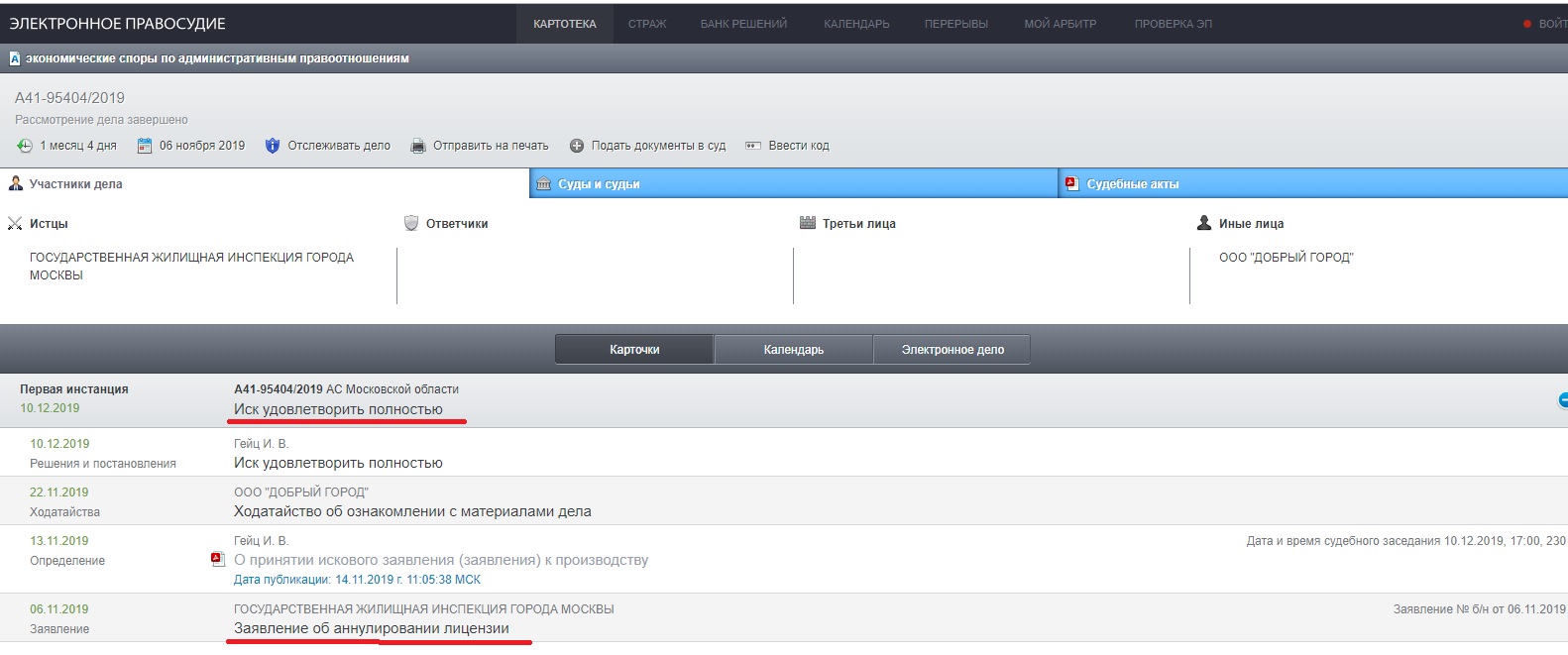This screenshot has height=655, width=1568.
Task: Click the courthouse icon on Суды и судьи tab
Action: [543, 183]
